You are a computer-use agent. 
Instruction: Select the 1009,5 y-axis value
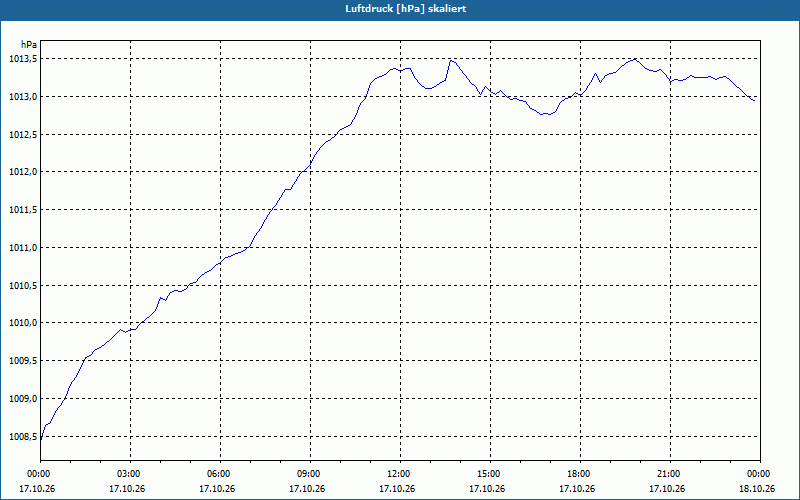(x=23, y=361)
